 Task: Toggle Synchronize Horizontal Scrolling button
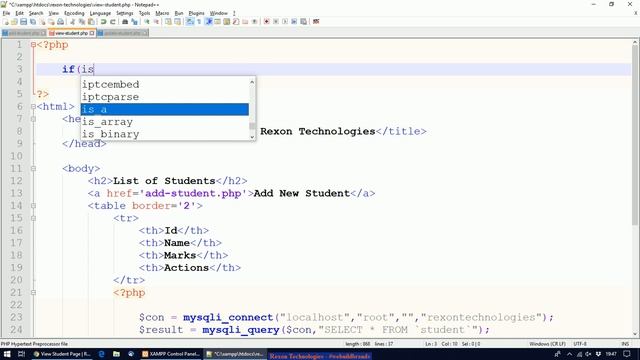[x=178, y=22]
